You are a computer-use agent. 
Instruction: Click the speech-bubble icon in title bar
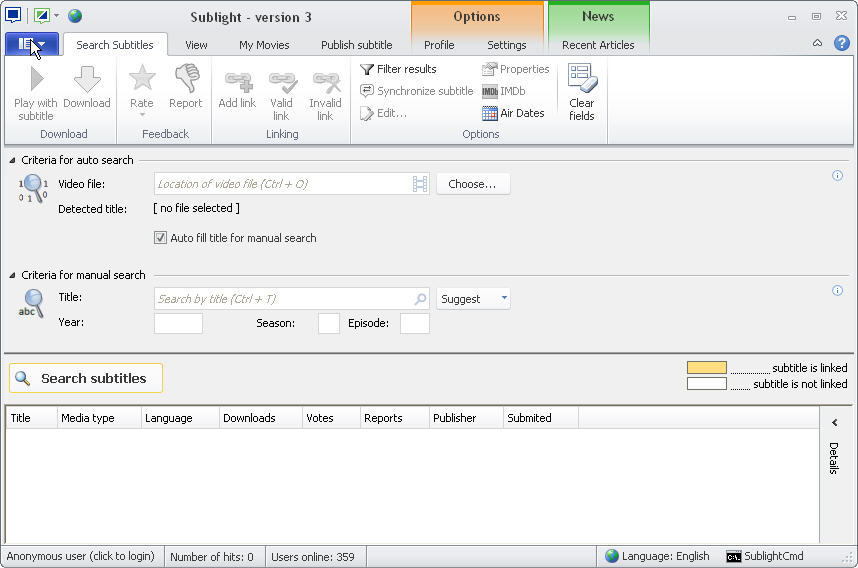(x=13, y=15)
